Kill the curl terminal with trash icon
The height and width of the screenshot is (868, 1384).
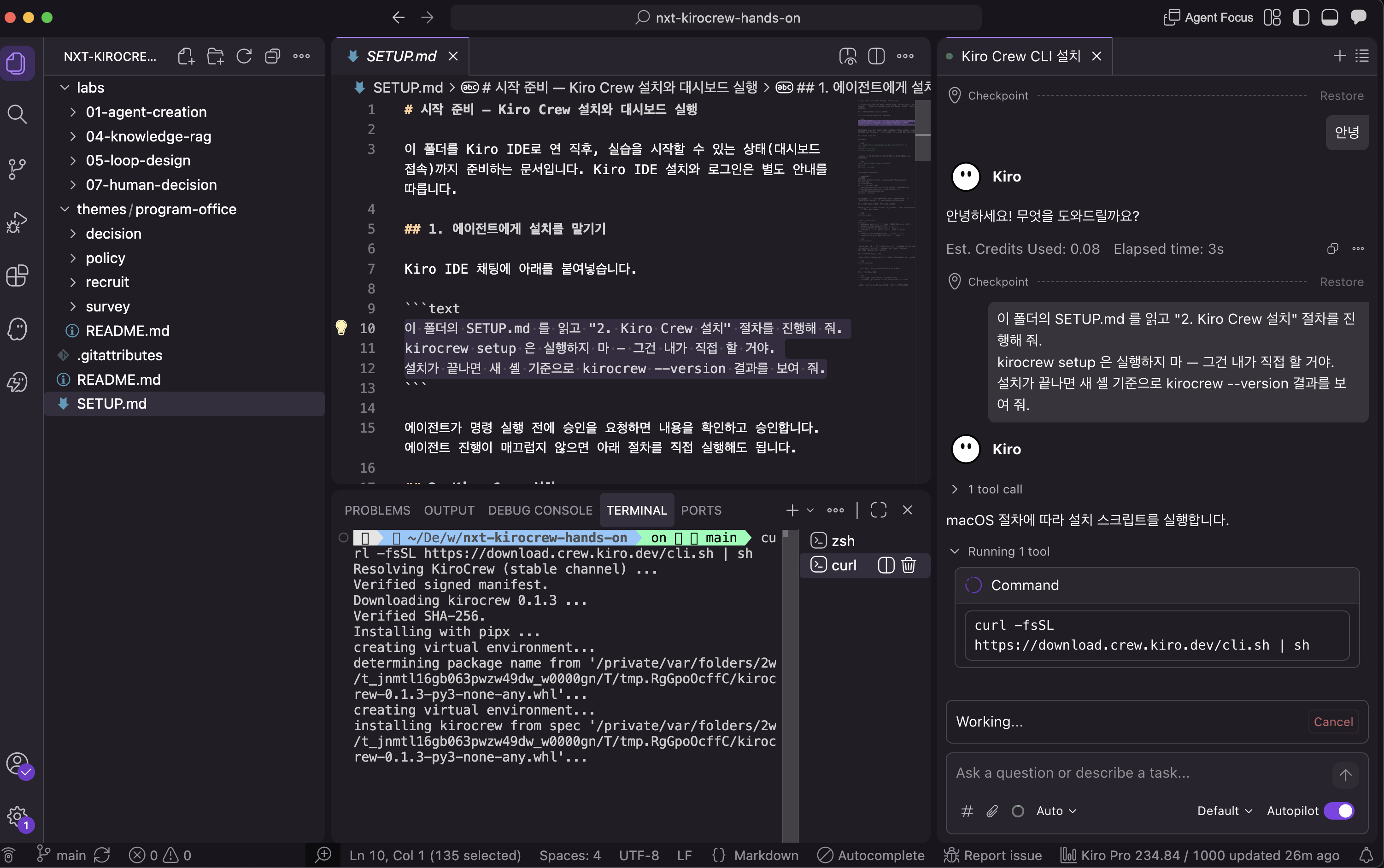(908, 565)
